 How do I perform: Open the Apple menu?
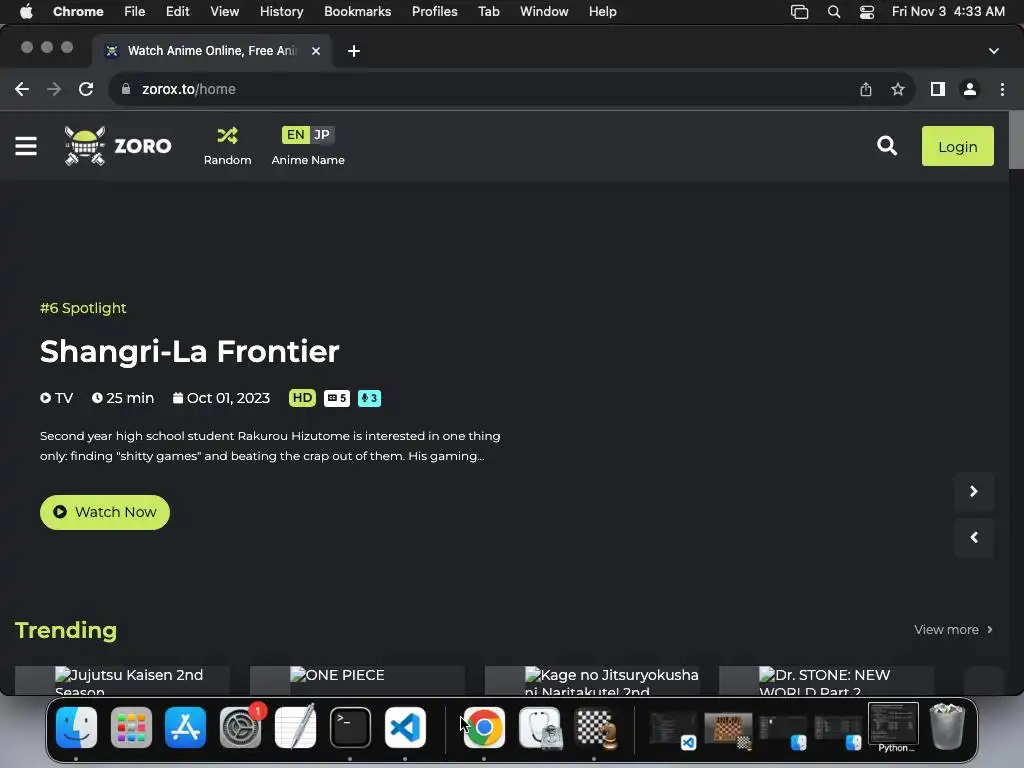click(x=26, y=11)
